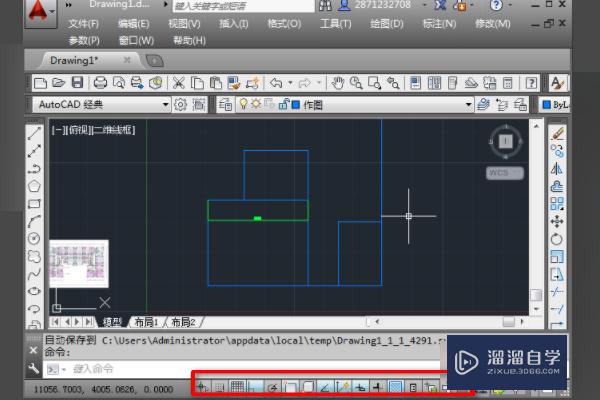Select the Revision Cloud tool

(34, 256)
